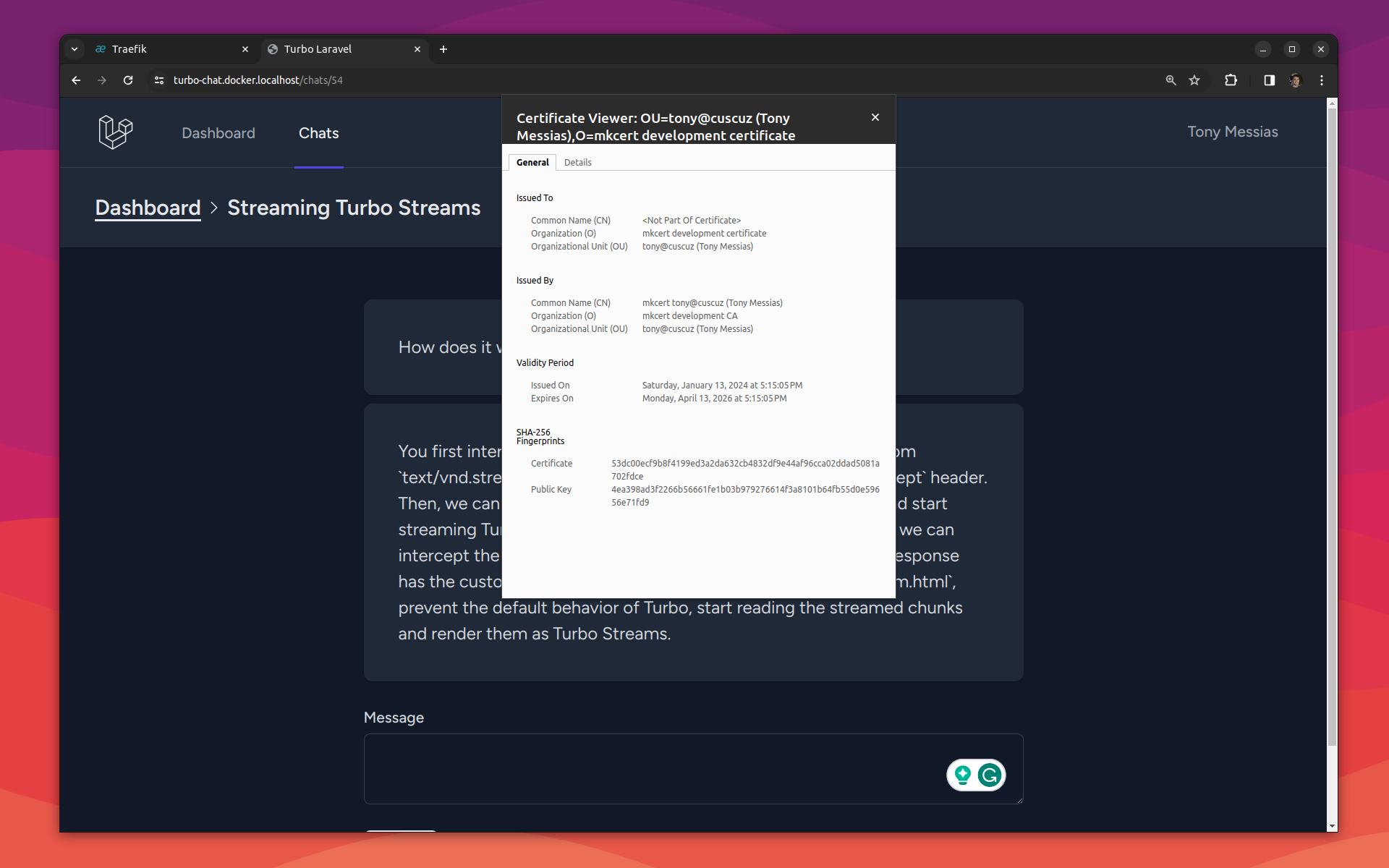Viewport: 1389px width, 868px height.
Task: Click the address bar URL
Action: (258, 80)
